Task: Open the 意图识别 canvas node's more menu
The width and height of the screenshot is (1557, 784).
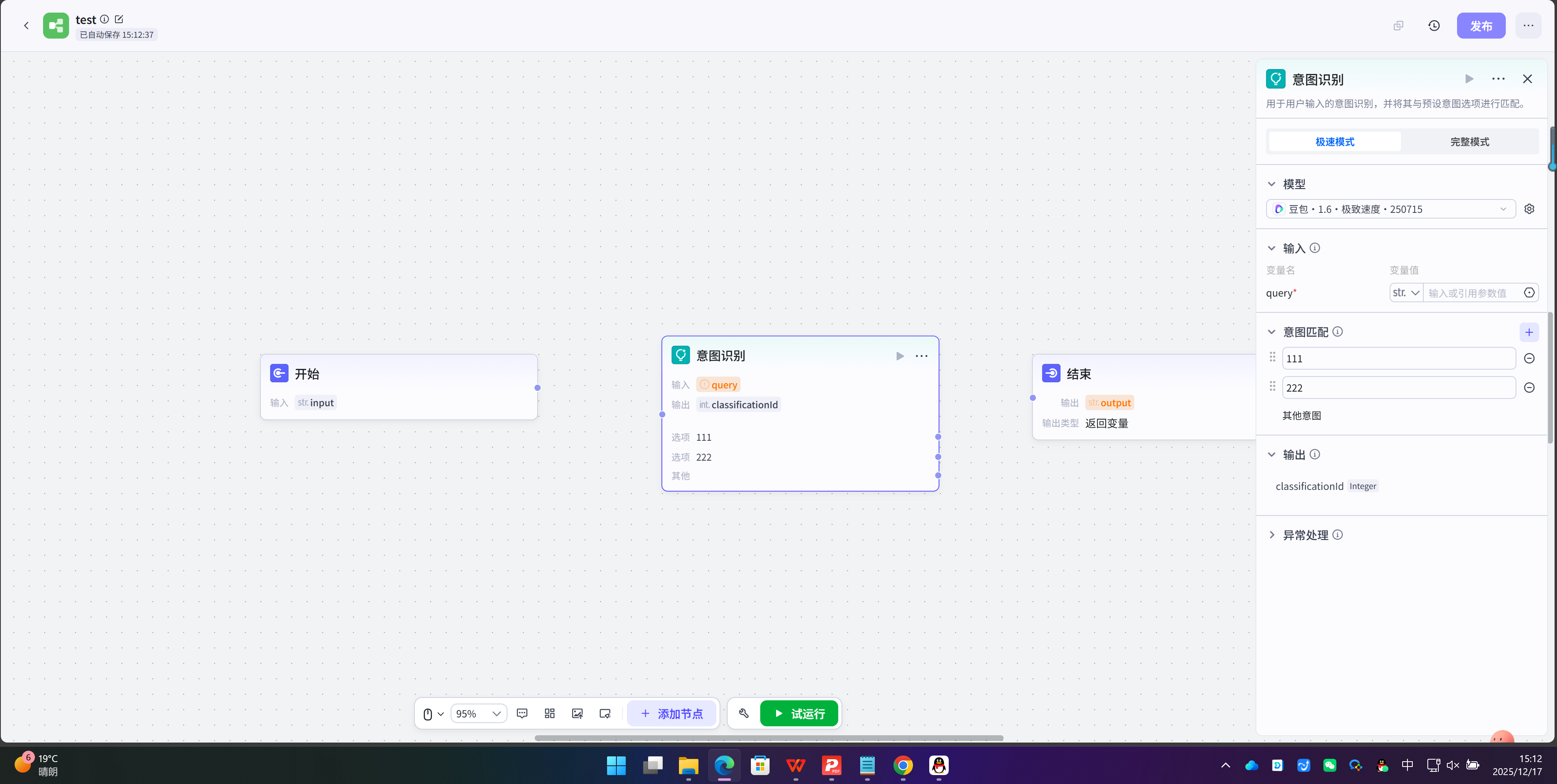Action: click(x=921, y=356)
